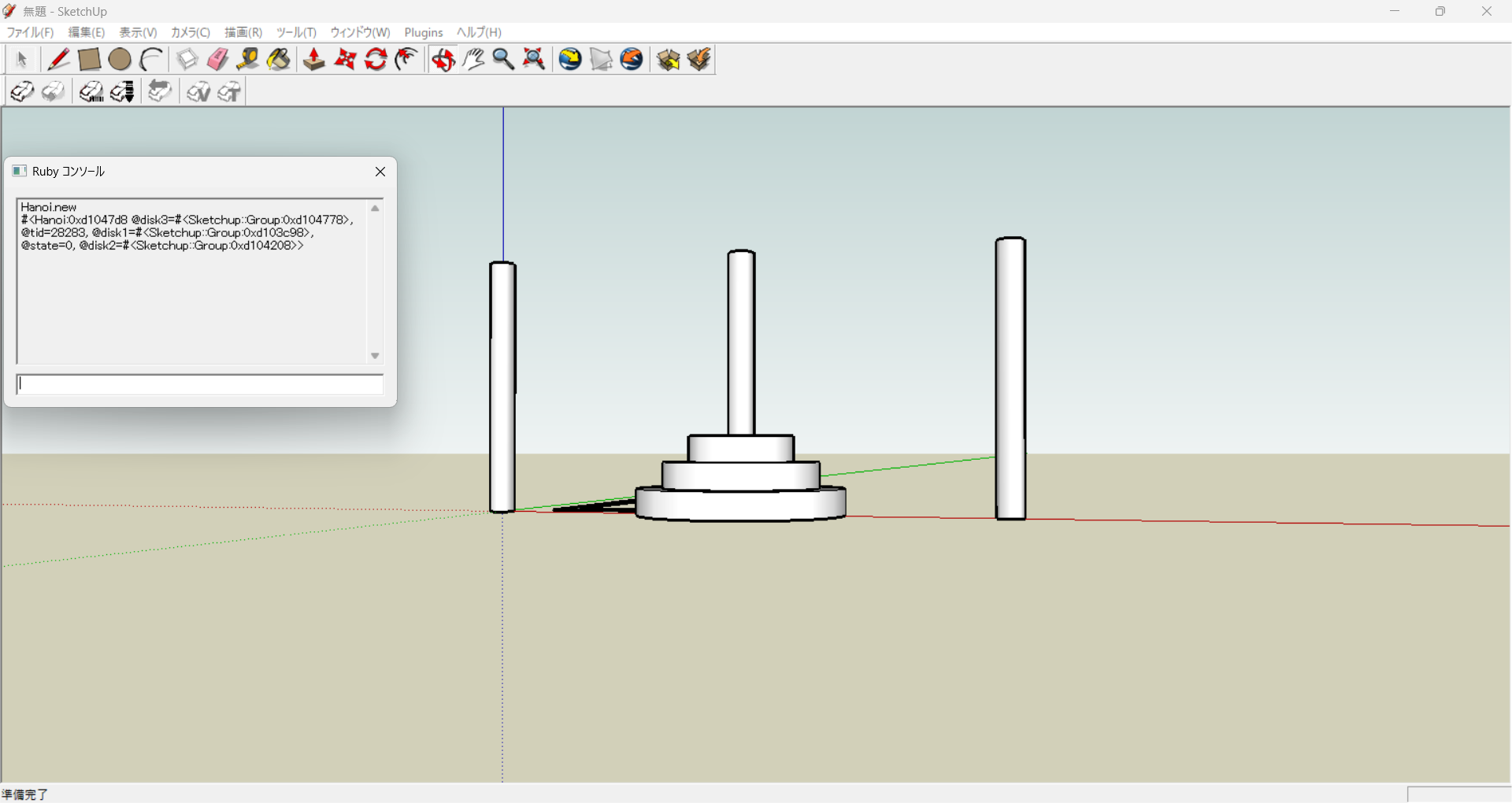This screenshot has width=1512, height=803.
Task: Click the right empty peg in the viewport
Action: click(x=1010, y=379)
